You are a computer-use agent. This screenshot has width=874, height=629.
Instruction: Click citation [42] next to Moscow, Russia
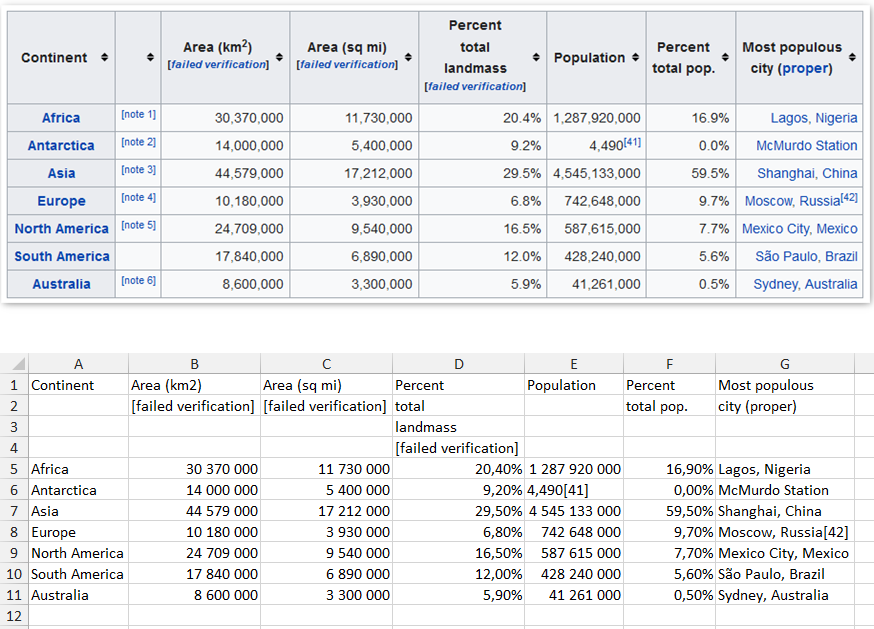point(849,197)
